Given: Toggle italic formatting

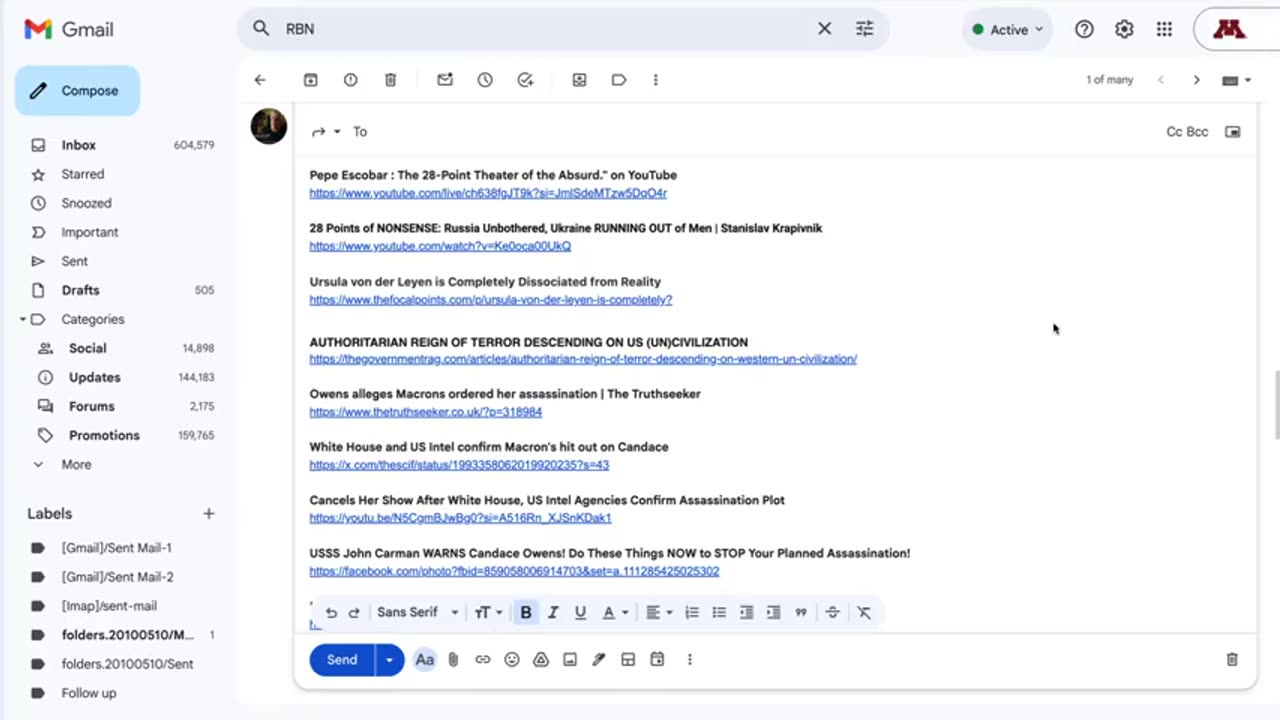Looking at the screenshot, I should [553, 613].
